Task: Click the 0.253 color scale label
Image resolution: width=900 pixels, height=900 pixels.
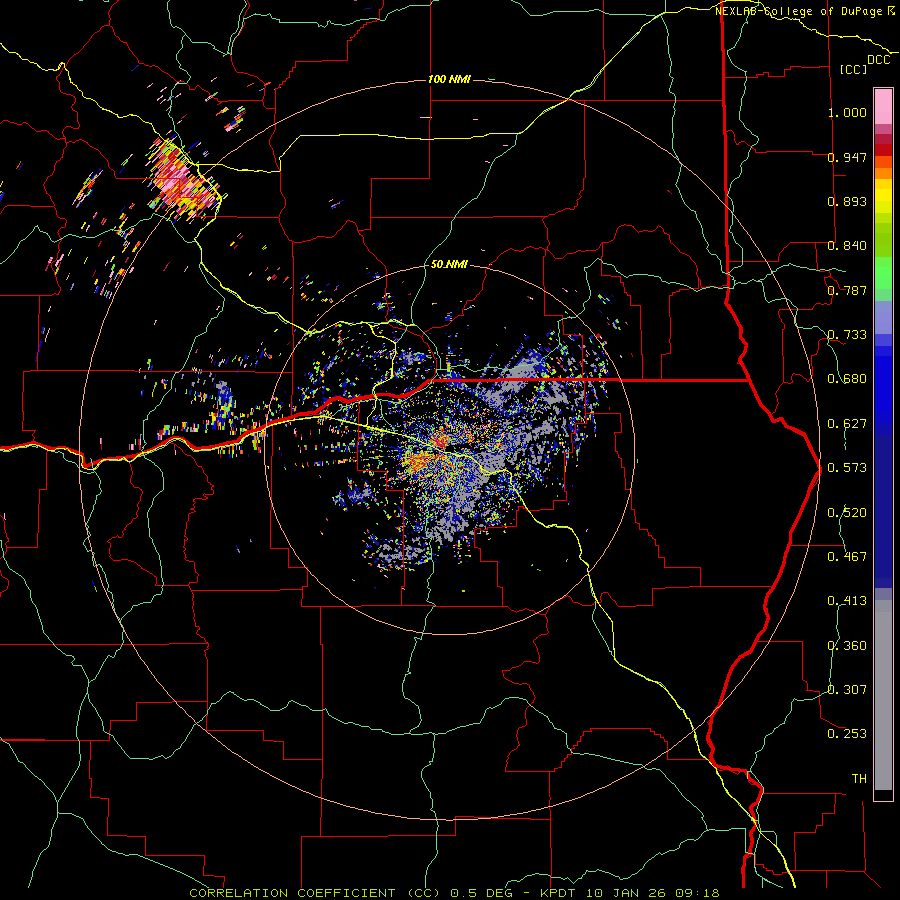Action: click(x=847, y=734)
